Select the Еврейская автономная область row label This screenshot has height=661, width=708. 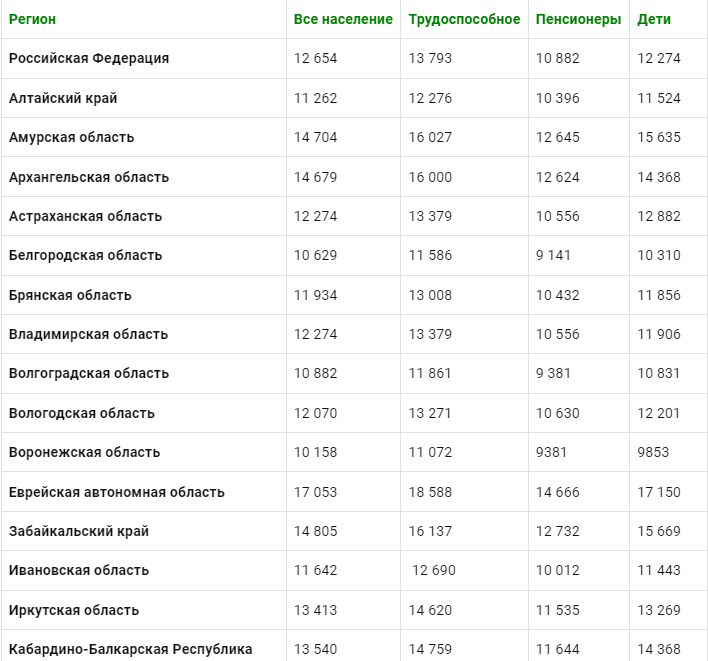[117, 492]
